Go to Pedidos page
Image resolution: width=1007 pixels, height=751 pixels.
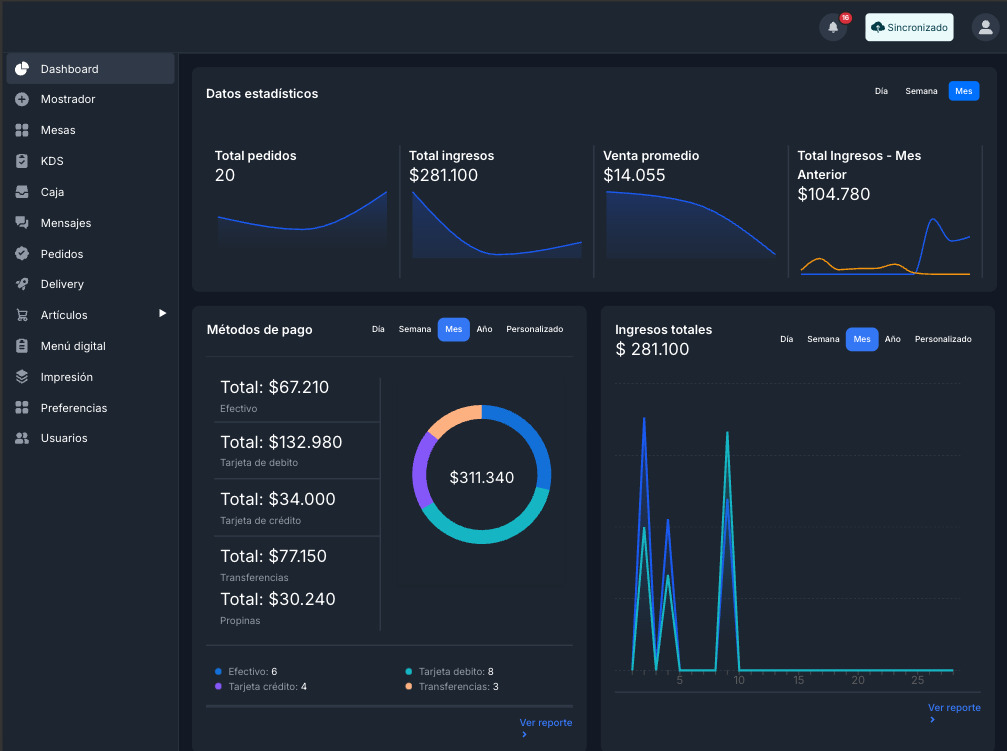click(x=91, y=253)
